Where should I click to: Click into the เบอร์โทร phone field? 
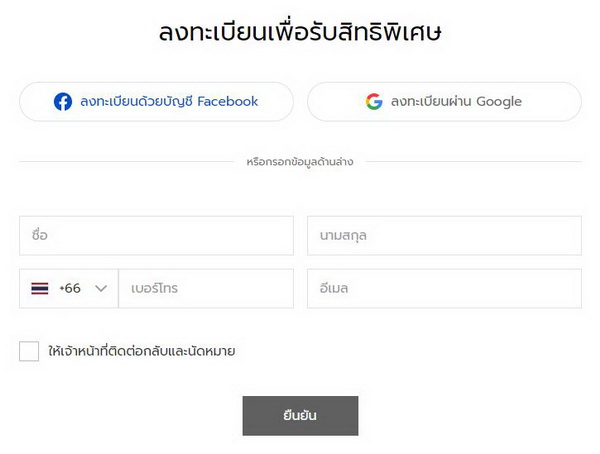(x=206, y=288)
